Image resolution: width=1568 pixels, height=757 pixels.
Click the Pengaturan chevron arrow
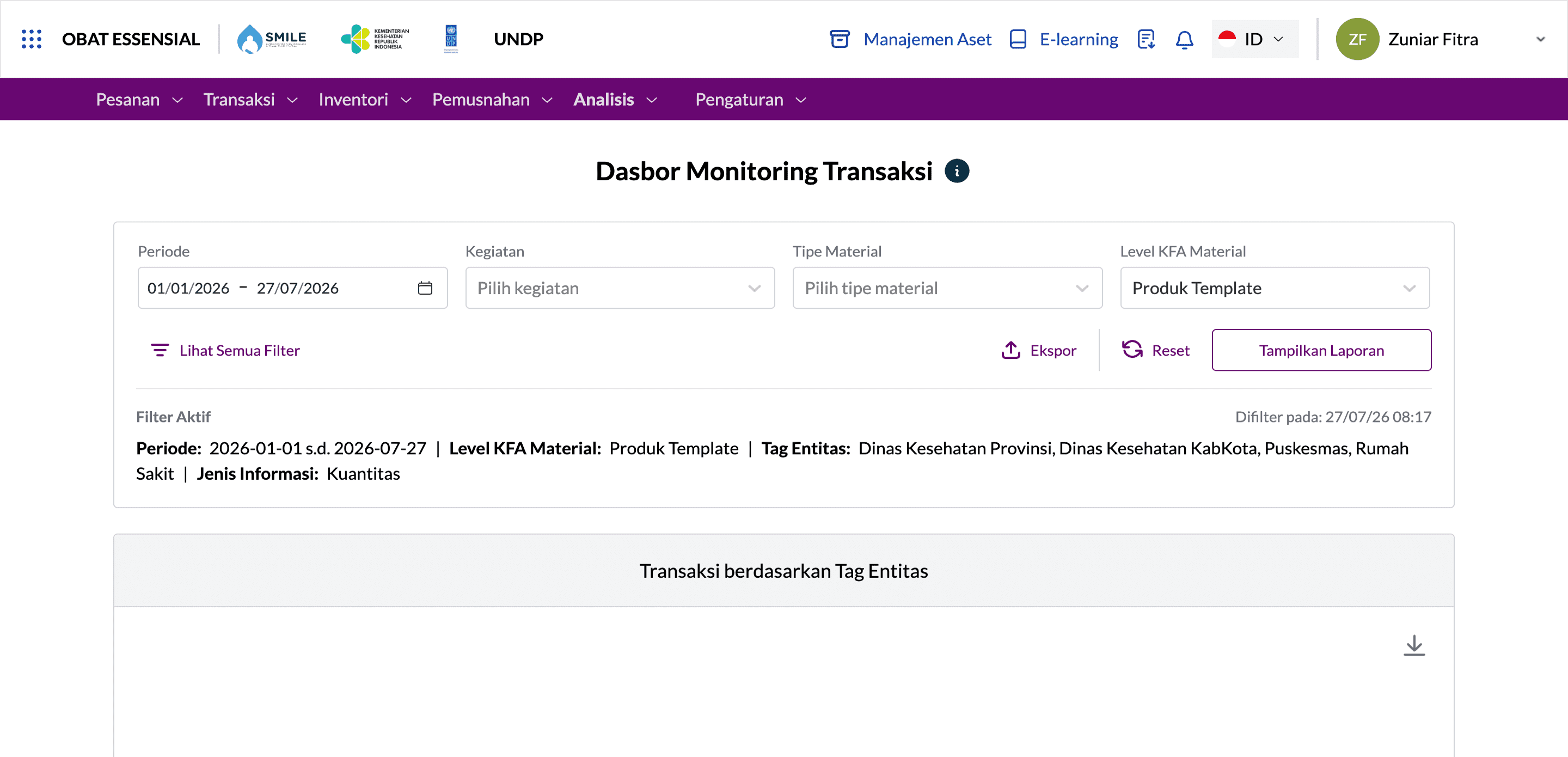pos(801,100)
